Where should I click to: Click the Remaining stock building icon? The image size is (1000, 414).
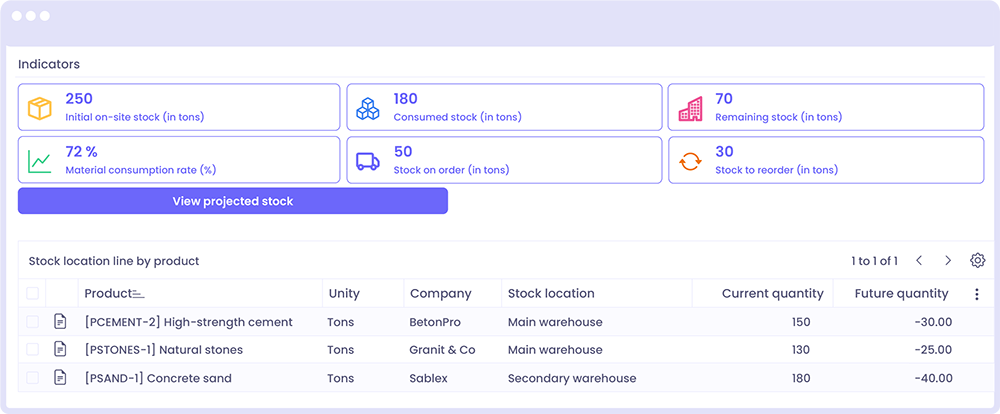coord(690,108)
